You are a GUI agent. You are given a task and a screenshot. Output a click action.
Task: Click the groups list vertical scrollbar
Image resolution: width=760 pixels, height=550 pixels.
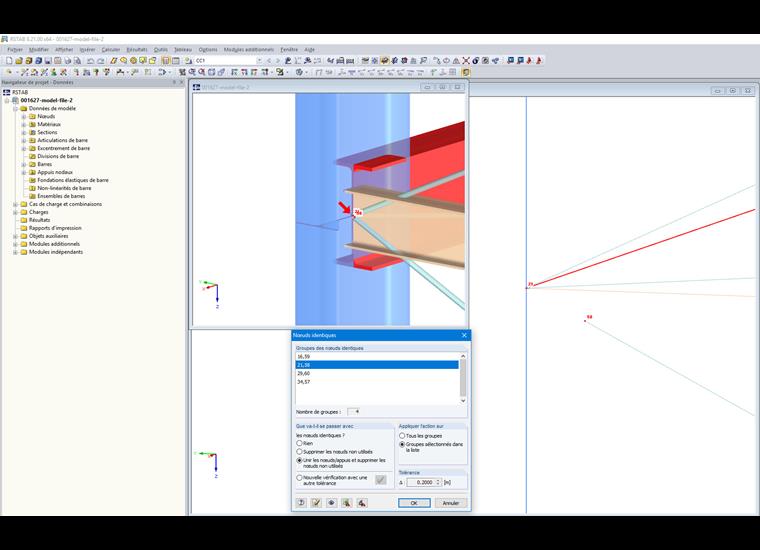[x=463, y=378]
